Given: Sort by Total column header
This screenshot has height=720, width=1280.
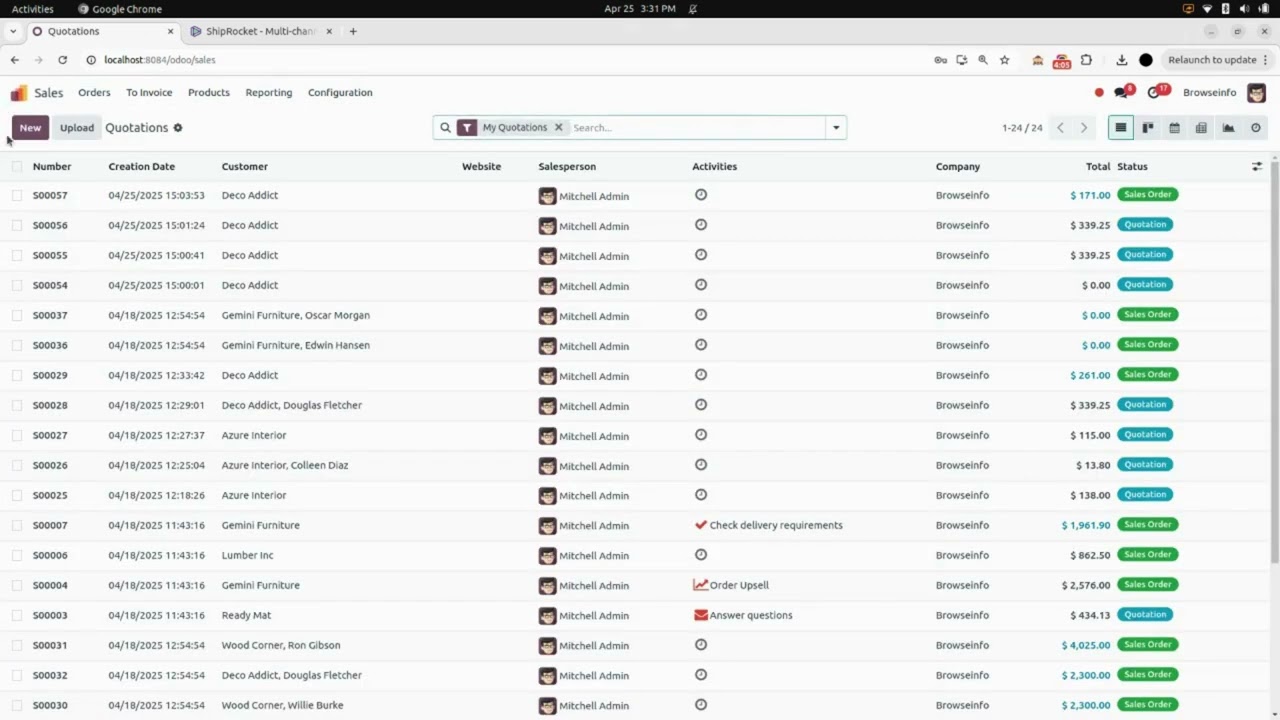Looking at the screenshot, I should click(1098, 167).
